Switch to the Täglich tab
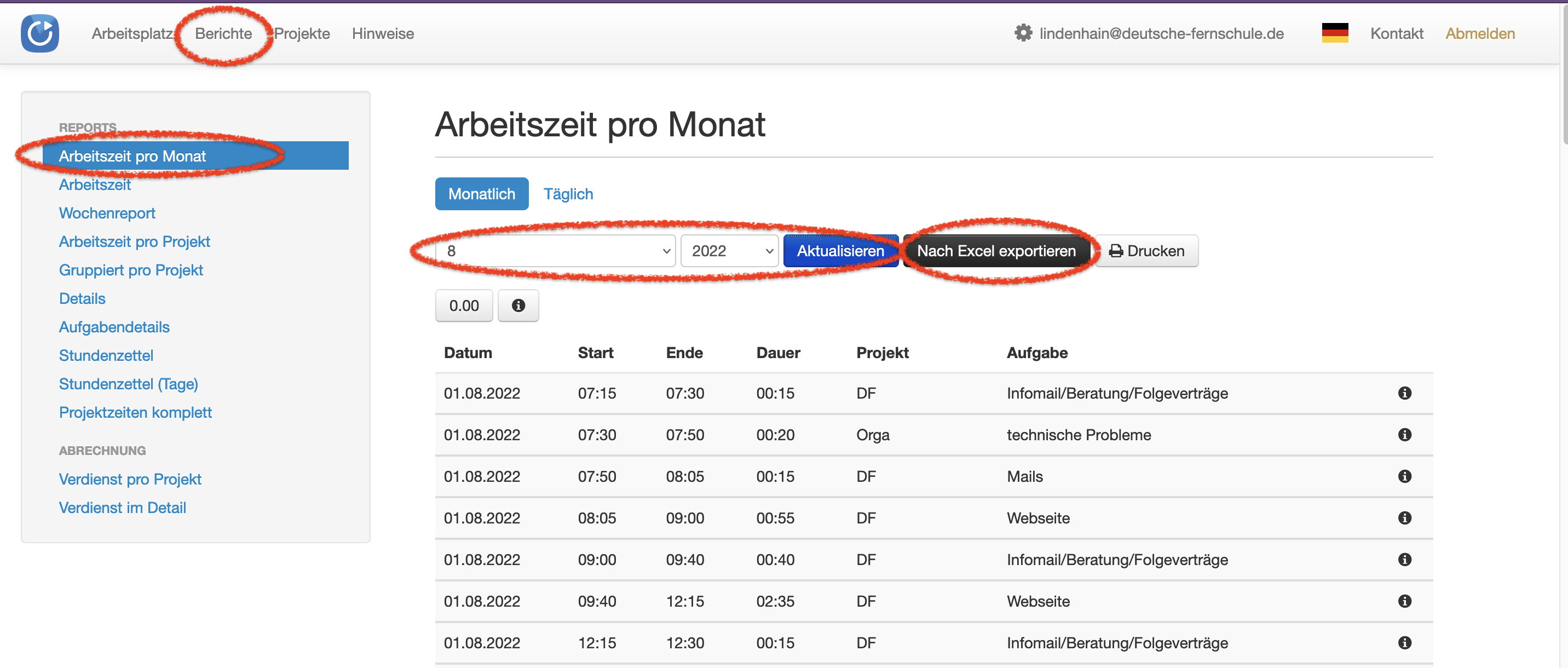The image size is (1568, 668). coord(568,194)
